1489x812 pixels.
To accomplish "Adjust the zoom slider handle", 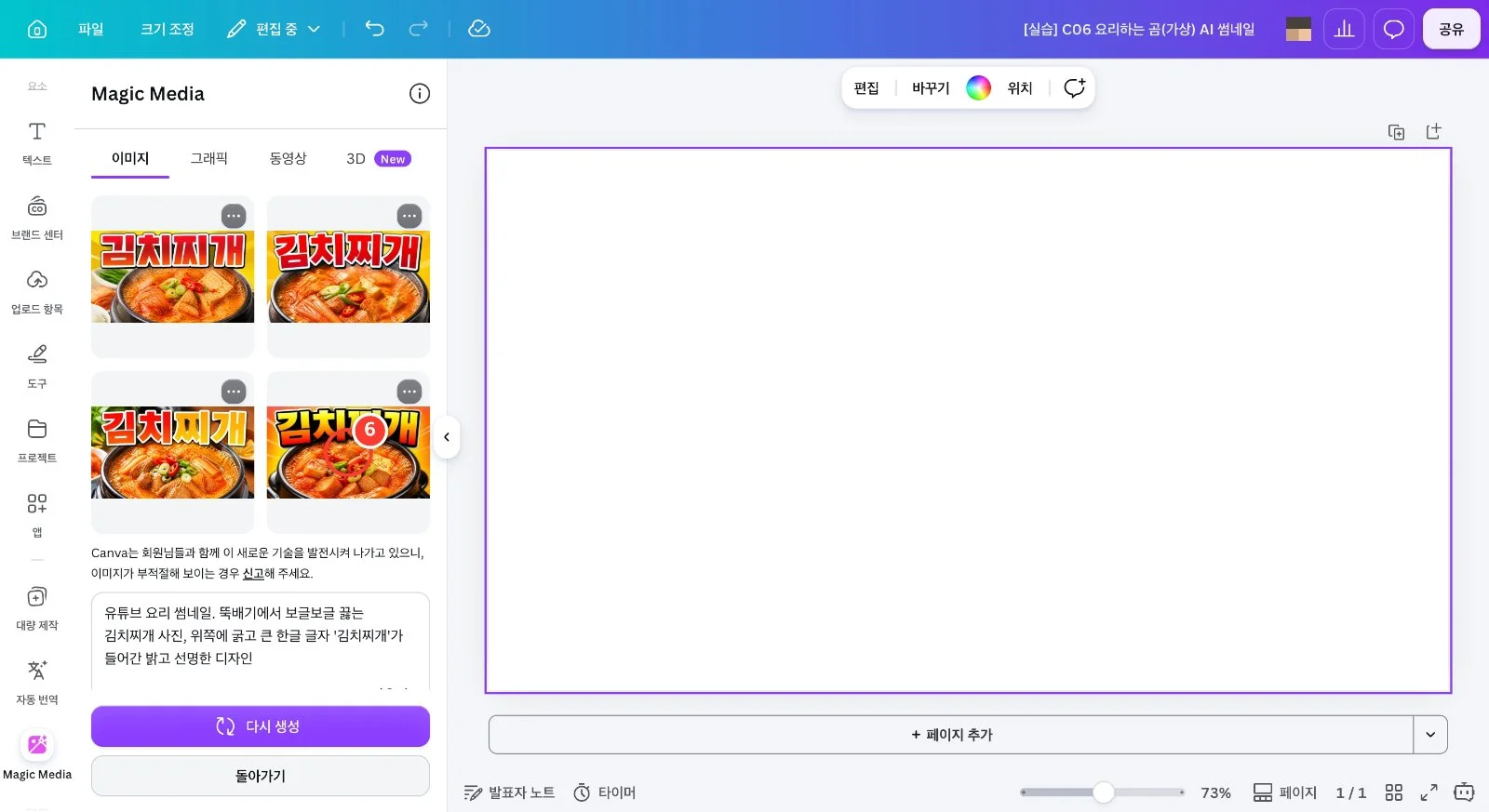I will [1103, 792].
